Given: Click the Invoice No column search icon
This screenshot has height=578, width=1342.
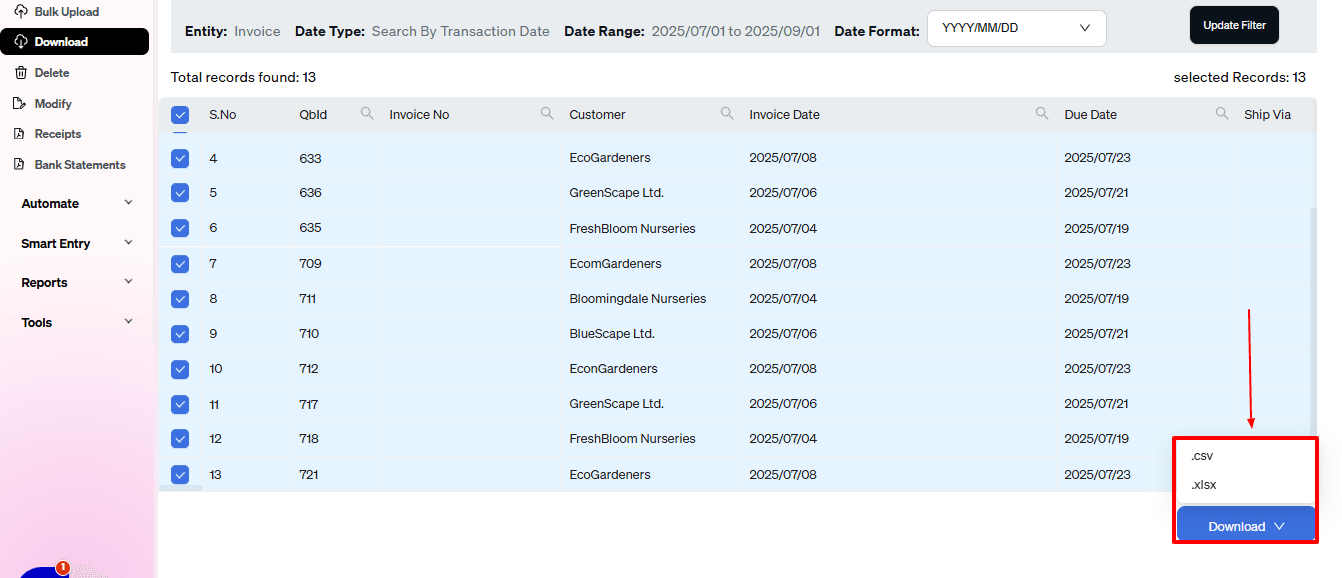Looking at the screenshot, I should [547, 113].
